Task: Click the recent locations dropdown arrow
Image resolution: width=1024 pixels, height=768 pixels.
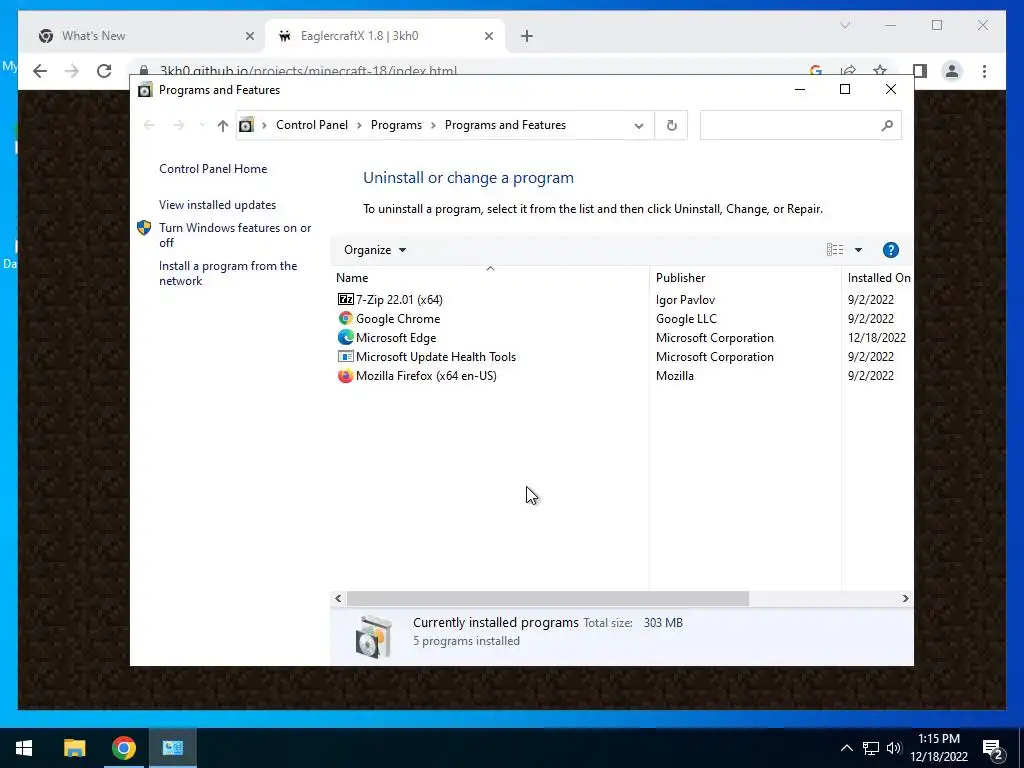Action: tap(202, 125)
